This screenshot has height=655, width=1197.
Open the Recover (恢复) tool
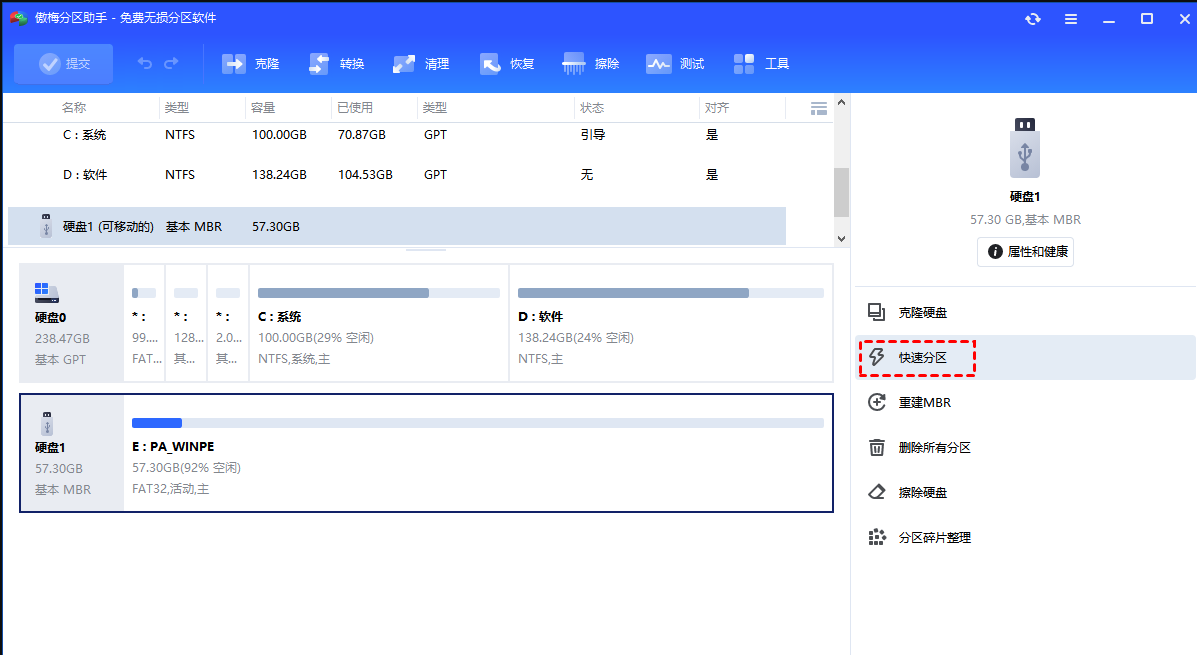pyautogui.click(x=490, y=64)
